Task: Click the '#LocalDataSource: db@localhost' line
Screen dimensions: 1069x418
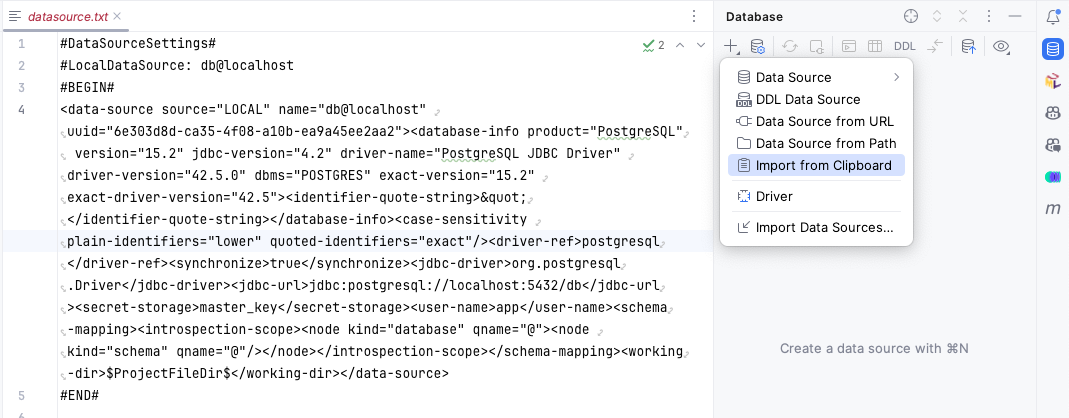Action: pos(177,65)
